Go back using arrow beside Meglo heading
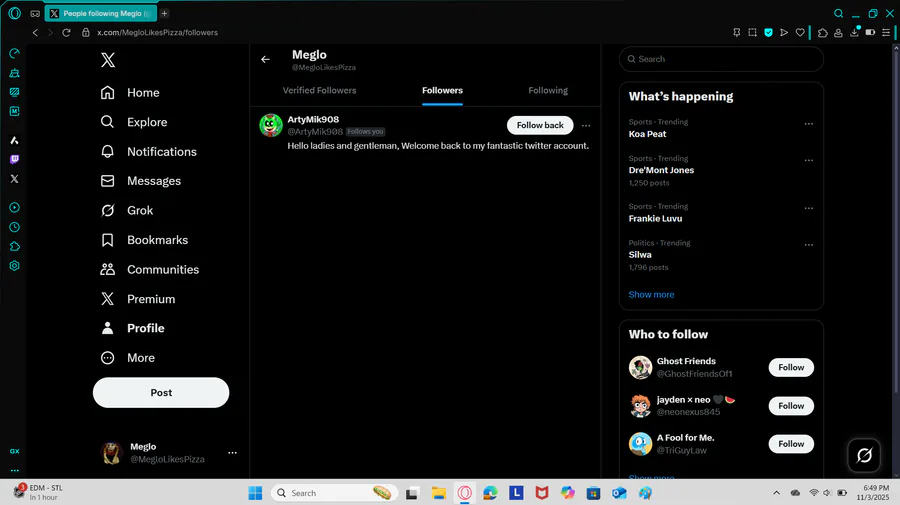This screenshot has height=505, width=900. pos(265,59)
